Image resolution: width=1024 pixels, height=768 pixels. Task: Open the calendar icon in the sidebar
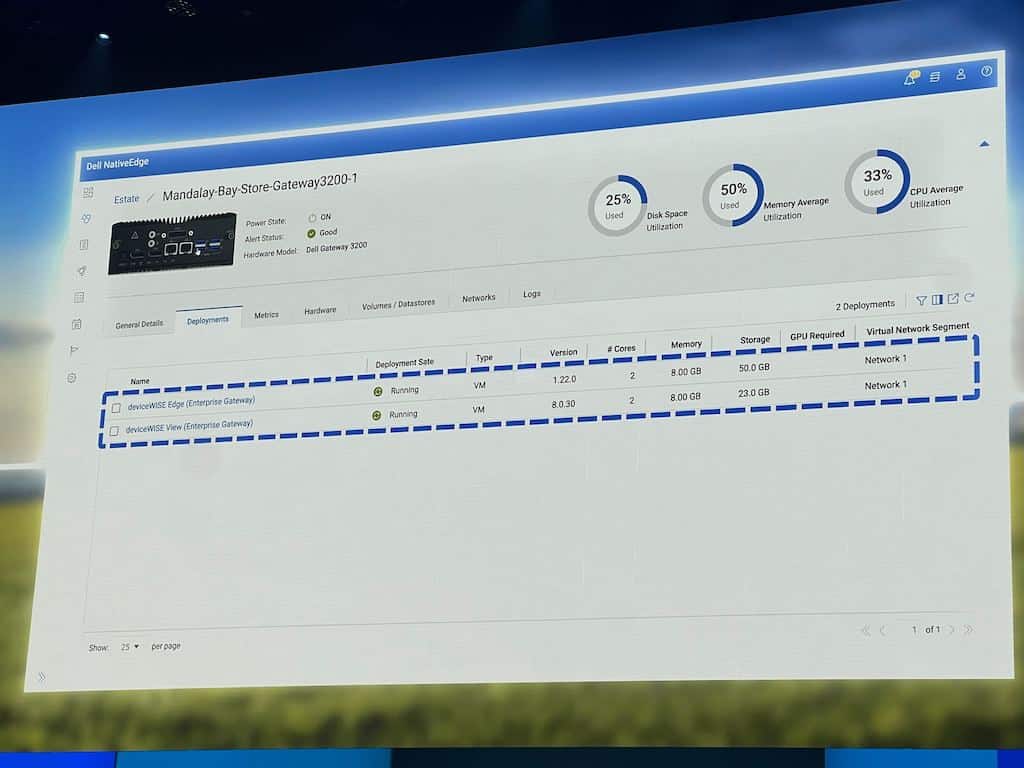[x=77, y=324]
